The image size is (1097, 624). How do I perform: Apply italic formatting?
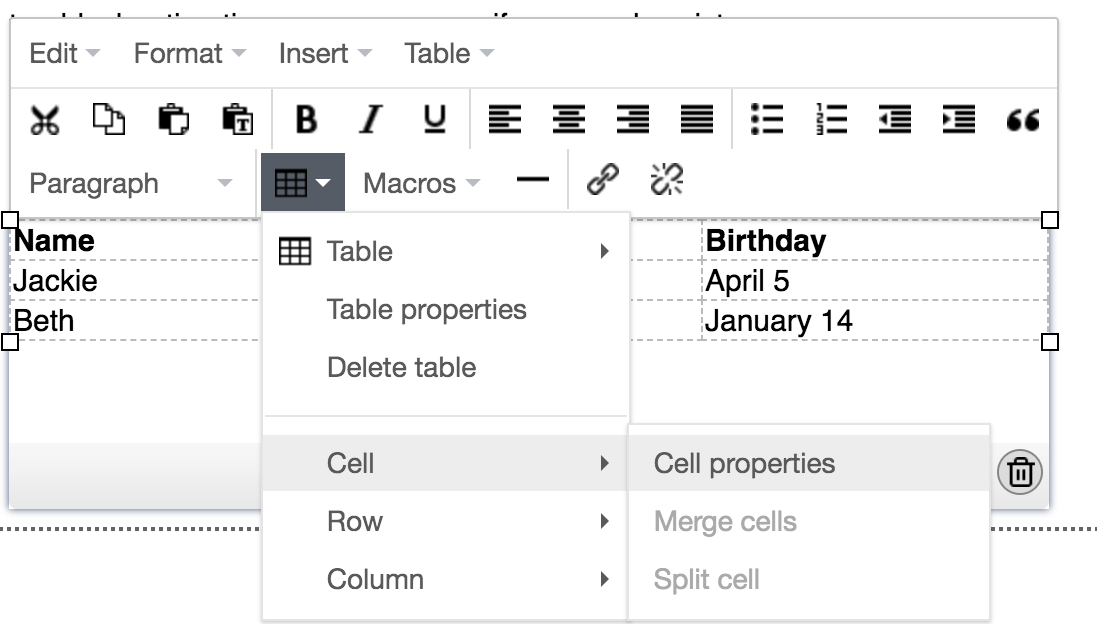(367, 119)
